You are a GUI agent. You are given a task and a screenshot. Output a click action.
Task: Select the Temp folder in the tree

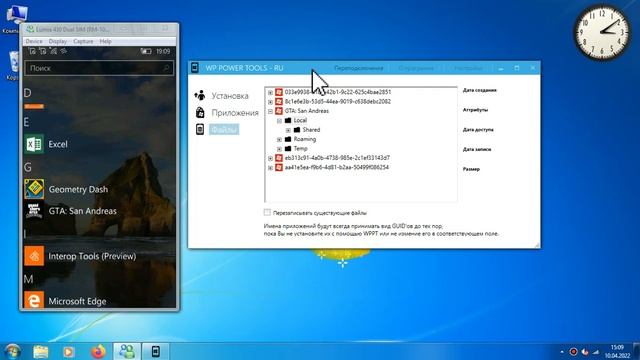(300, 149)
